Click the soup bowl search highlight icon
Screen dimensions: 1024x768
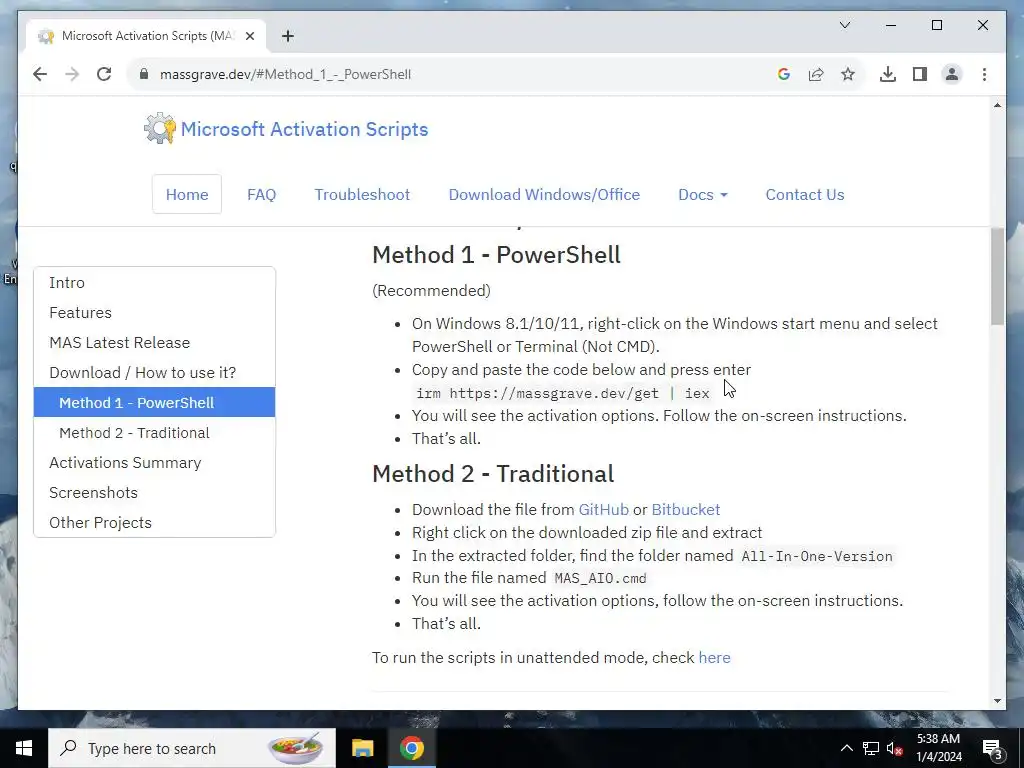pyautogui.click(x=296, y=748)
